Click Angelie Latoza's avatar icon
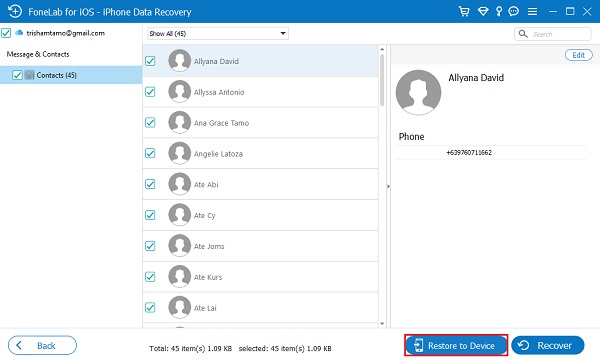 (179, 153)
